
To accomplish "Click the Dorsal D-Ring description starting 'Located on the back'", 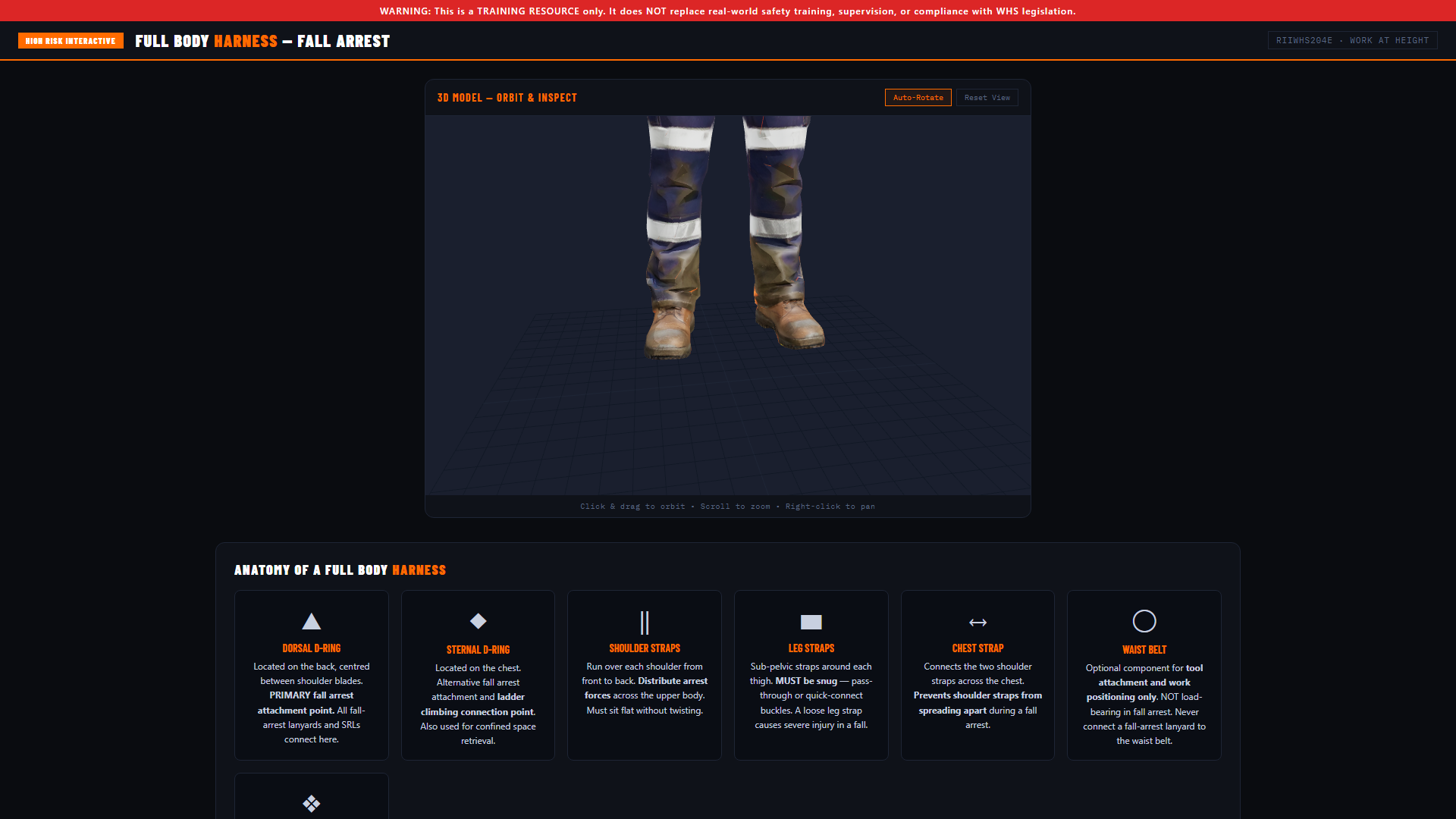I will [x=311, y=703].
